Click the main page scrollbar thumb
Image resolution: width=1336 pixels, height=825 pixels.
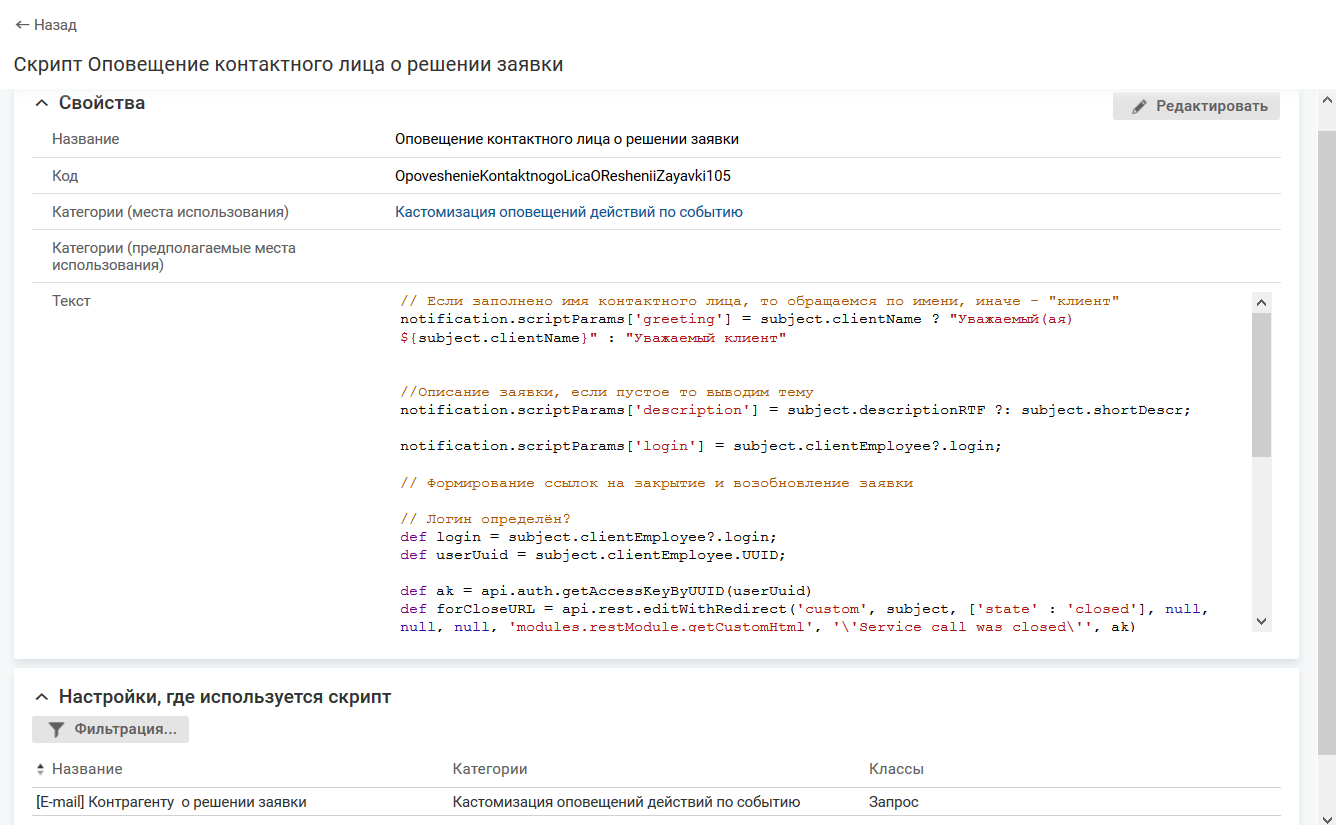[1327, 440]
